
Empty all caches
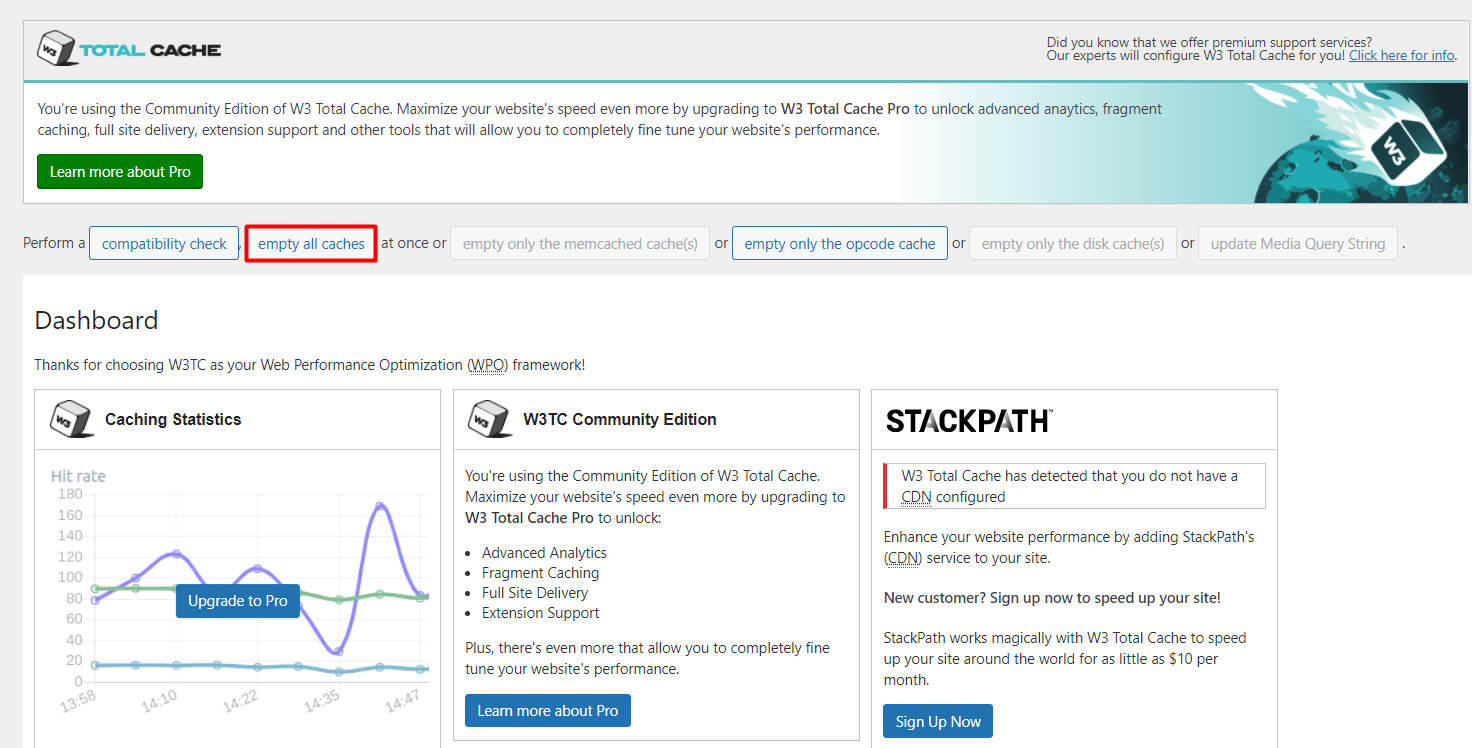pyautogui.click(x=310, y=243)
